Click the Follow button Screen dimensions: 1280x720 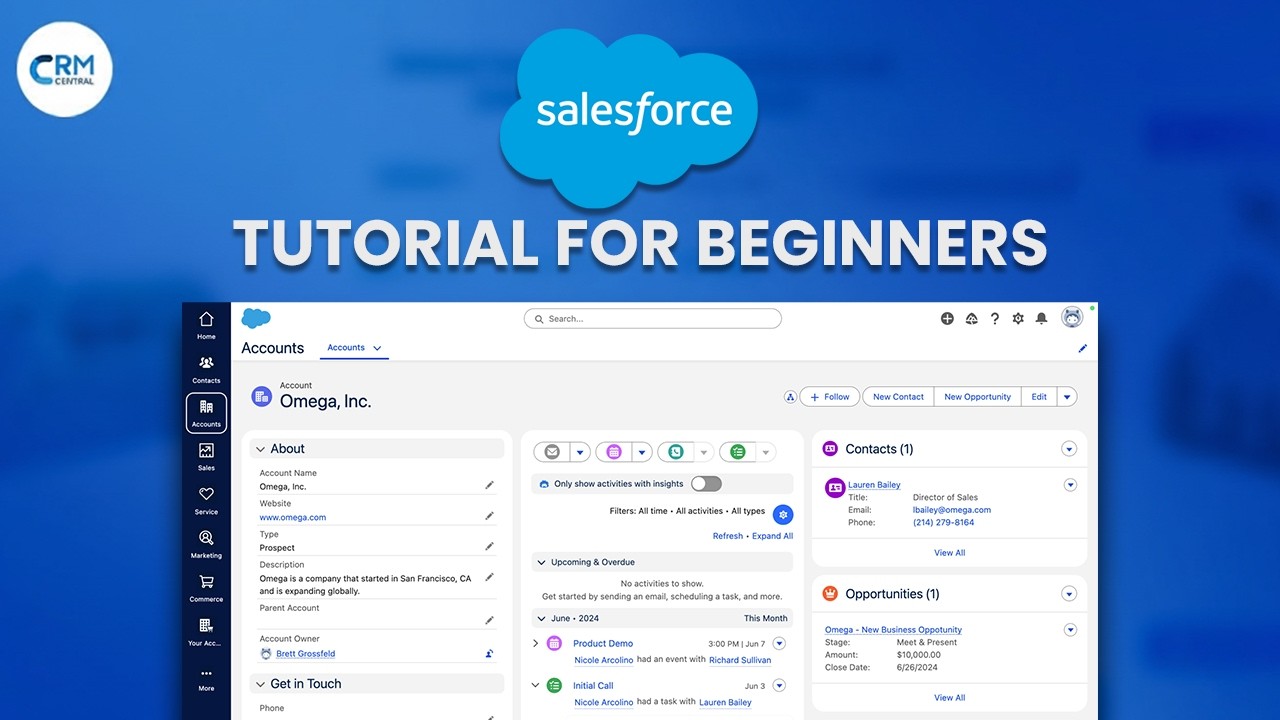(830, 397)
